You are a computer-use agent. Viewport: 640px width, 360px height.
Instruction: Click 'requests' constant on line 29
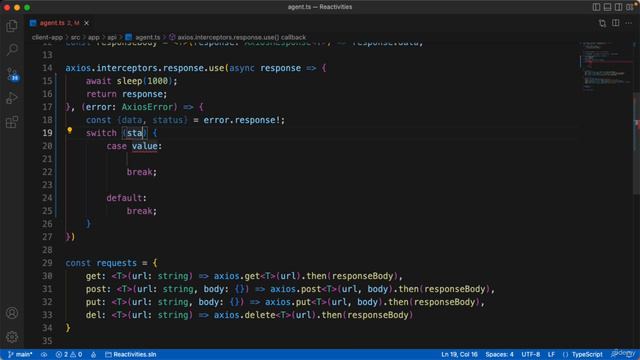(x=116, y=263)
